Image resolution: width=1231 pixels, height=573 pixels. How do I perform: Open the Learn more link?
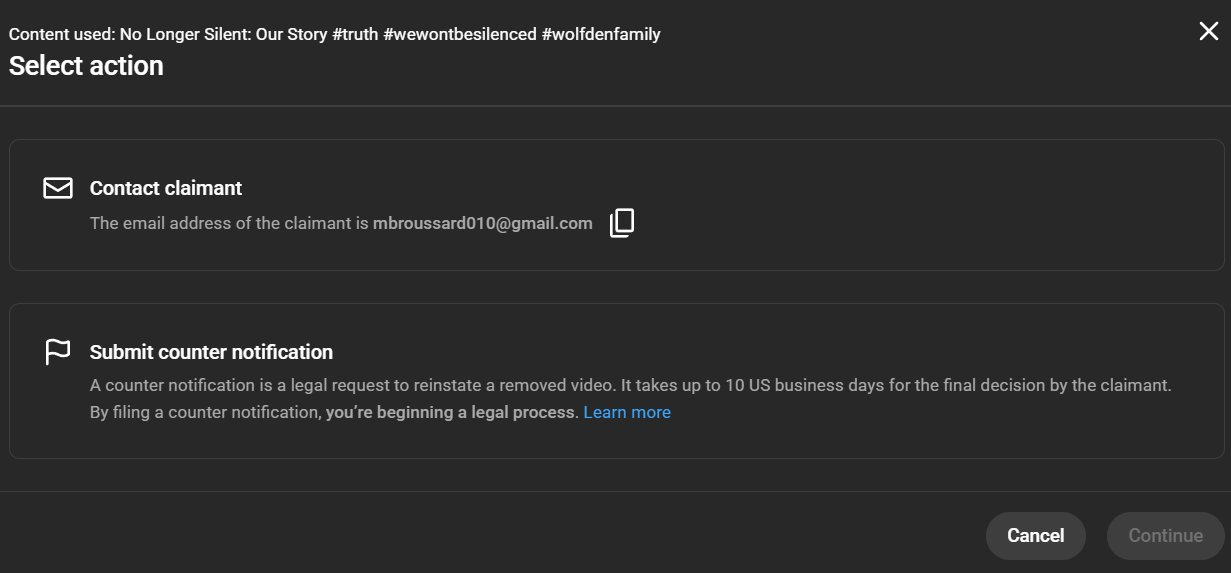pos(627,412)
